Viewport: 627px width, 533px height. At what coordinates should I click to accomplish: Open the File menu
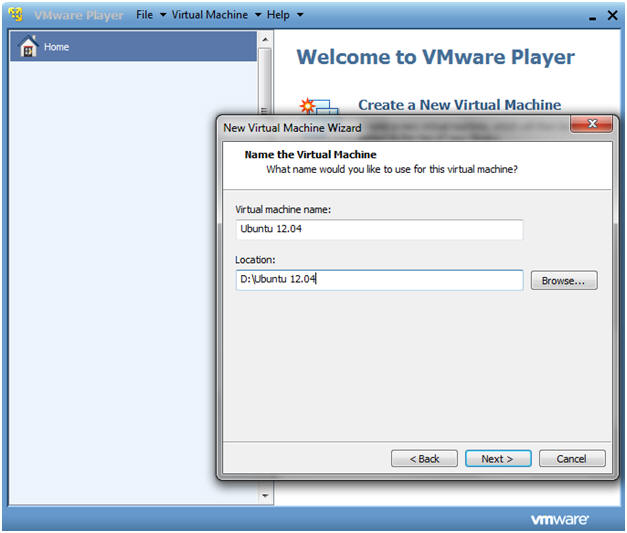click(144, 15)
